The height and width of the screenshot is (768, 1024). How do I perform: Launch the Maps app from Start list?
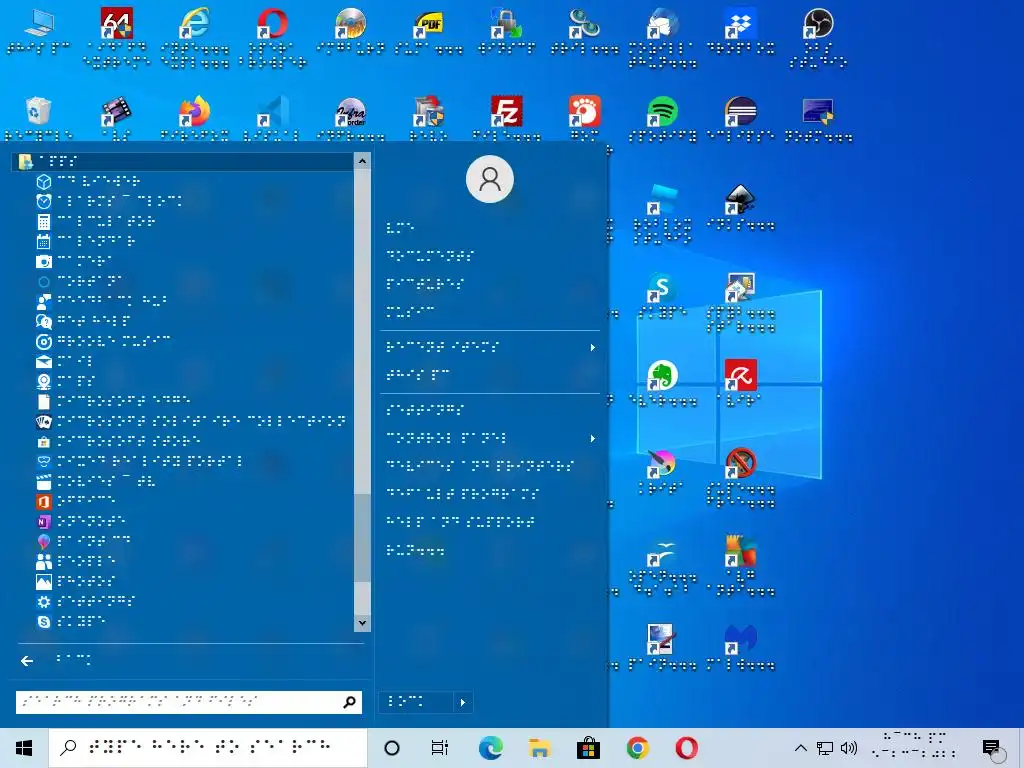coord(66,381)
